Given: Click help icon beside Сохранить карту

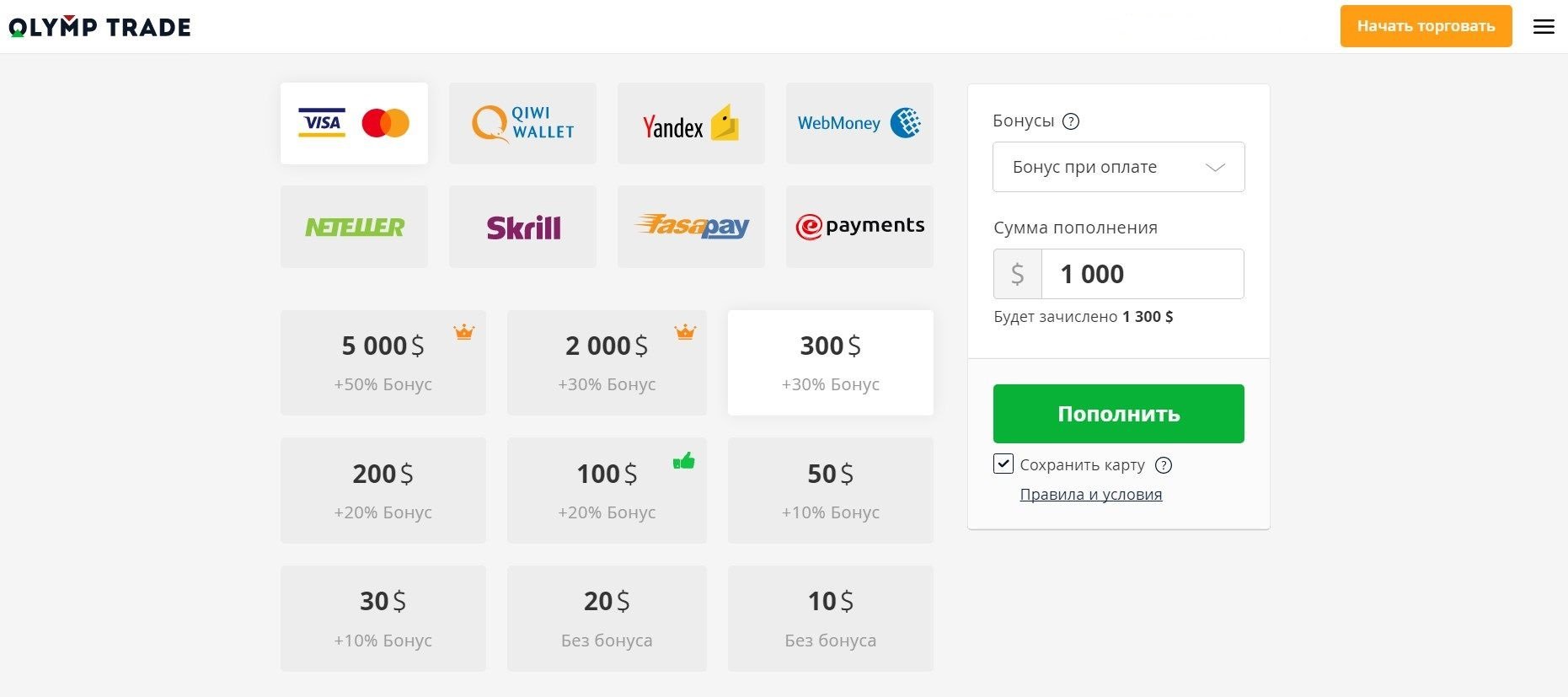Looking at the screenshot, I should [x=1164, y=465].
